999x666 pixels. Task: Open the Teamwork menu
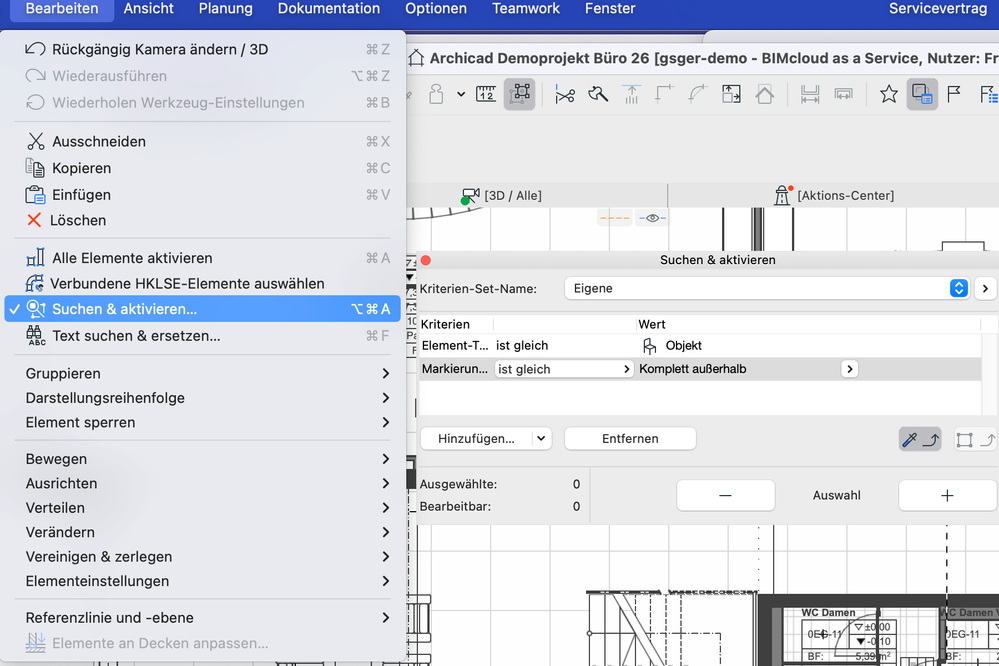point(526,9)
